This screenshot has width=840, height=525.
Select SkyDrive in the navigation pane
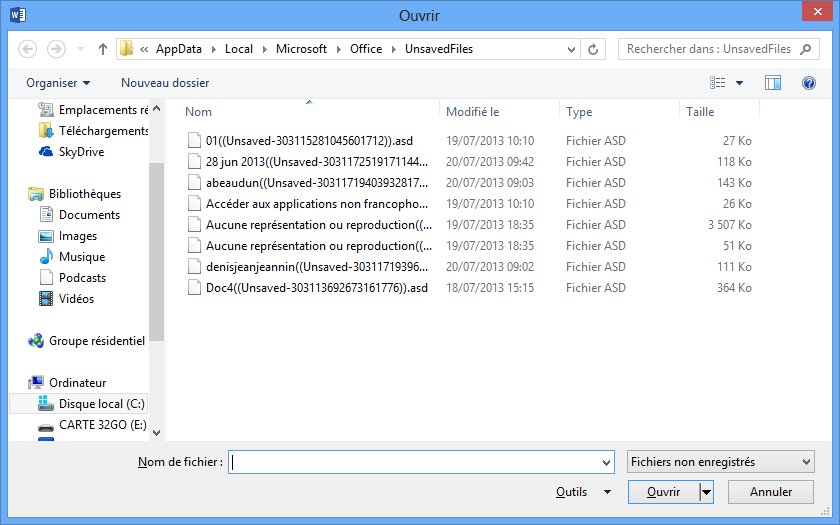point(81,152)
